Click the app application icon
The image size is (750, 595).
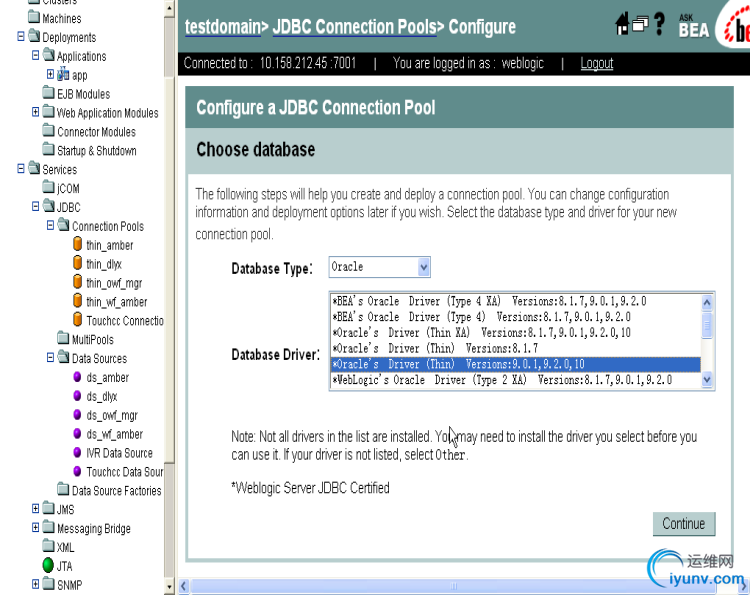pyautogui.click(x=63, y=74)
